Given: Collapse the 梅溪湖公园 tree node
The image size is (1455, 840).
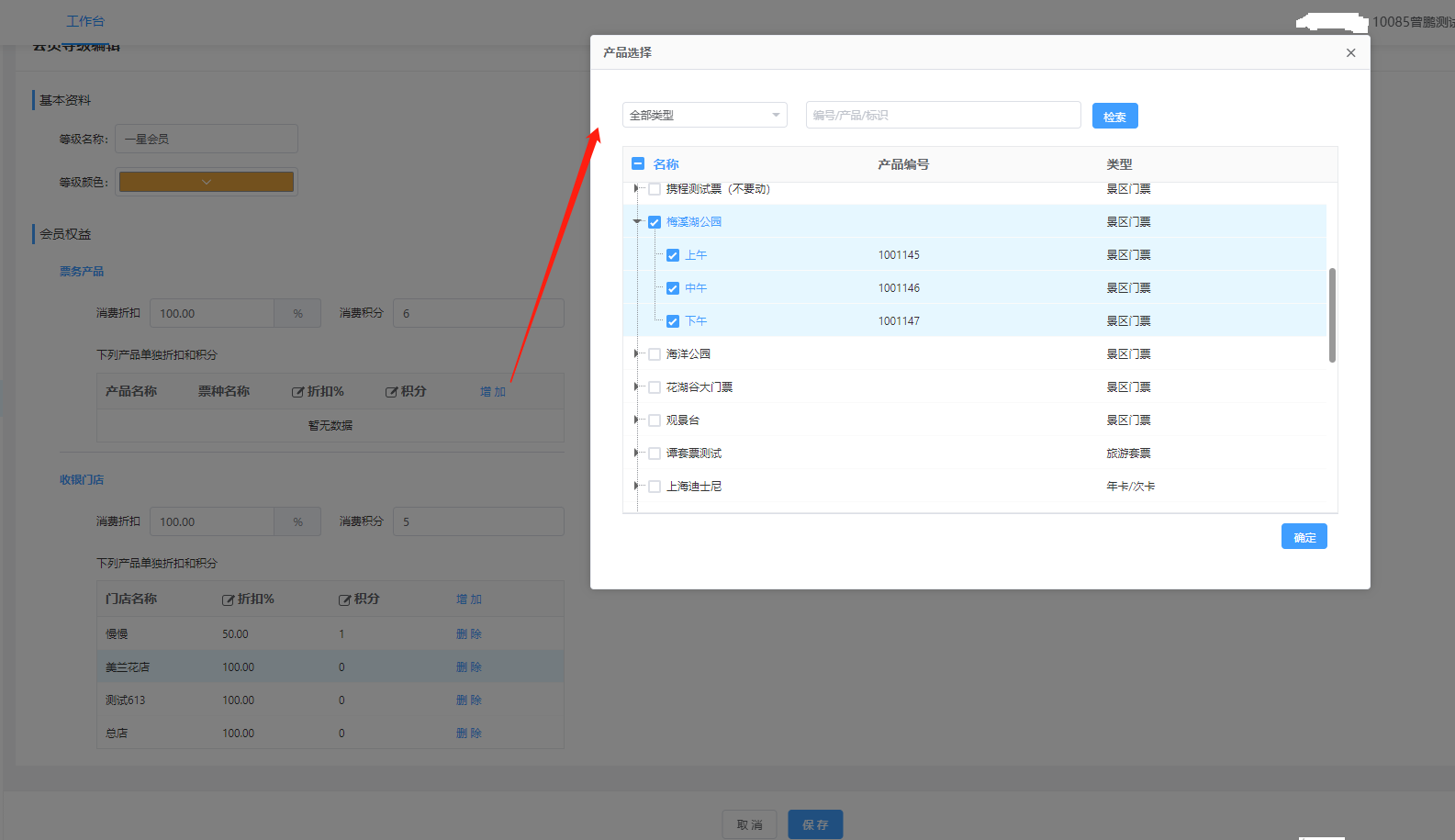Looking at the screenshot, I should coord(637,221).
